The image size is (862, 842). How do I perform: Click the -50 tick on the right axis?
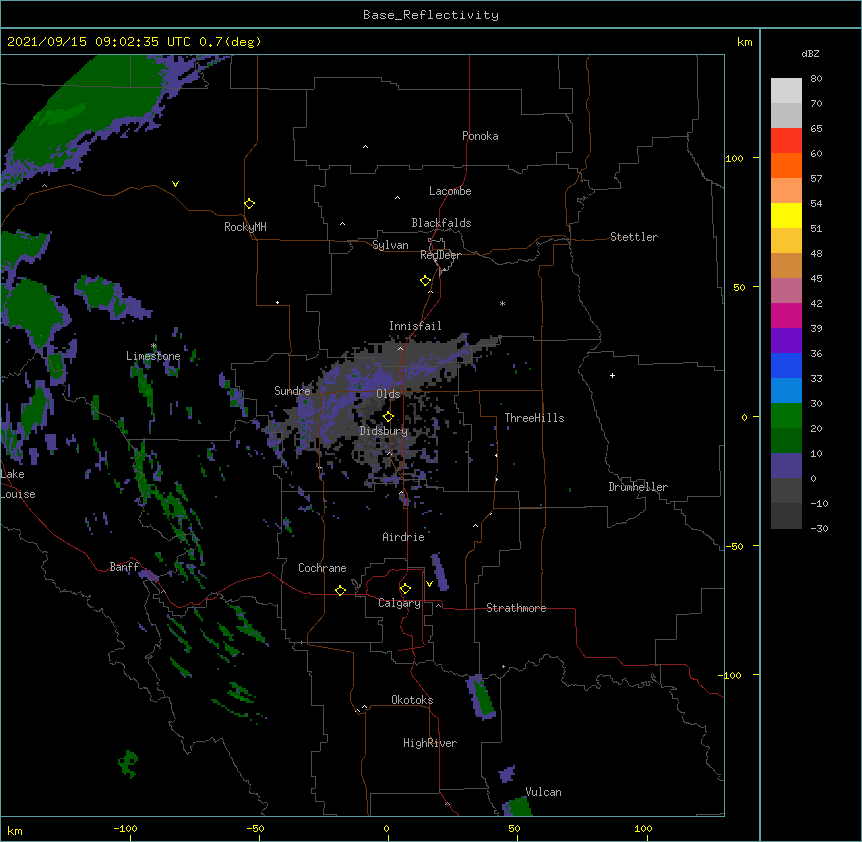734,546
